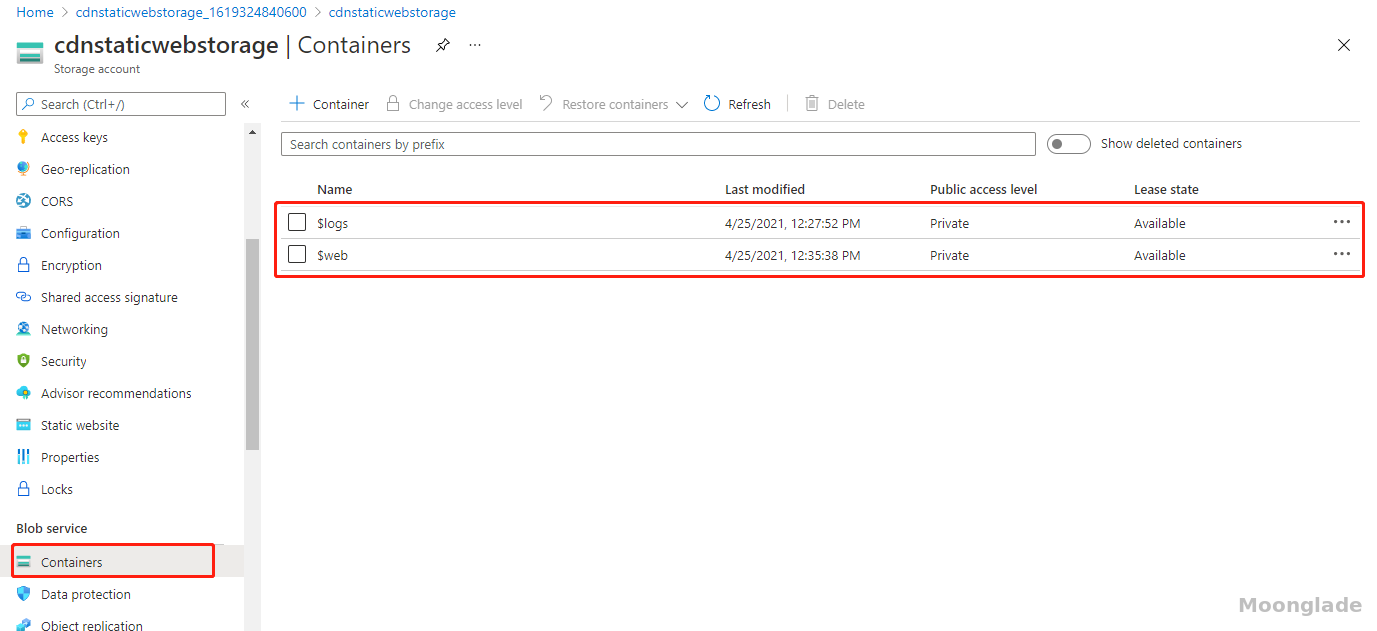Screen dimensions: 1377x631
Task: Open Encryption settings in the sidebar
Action: (71, 265)
